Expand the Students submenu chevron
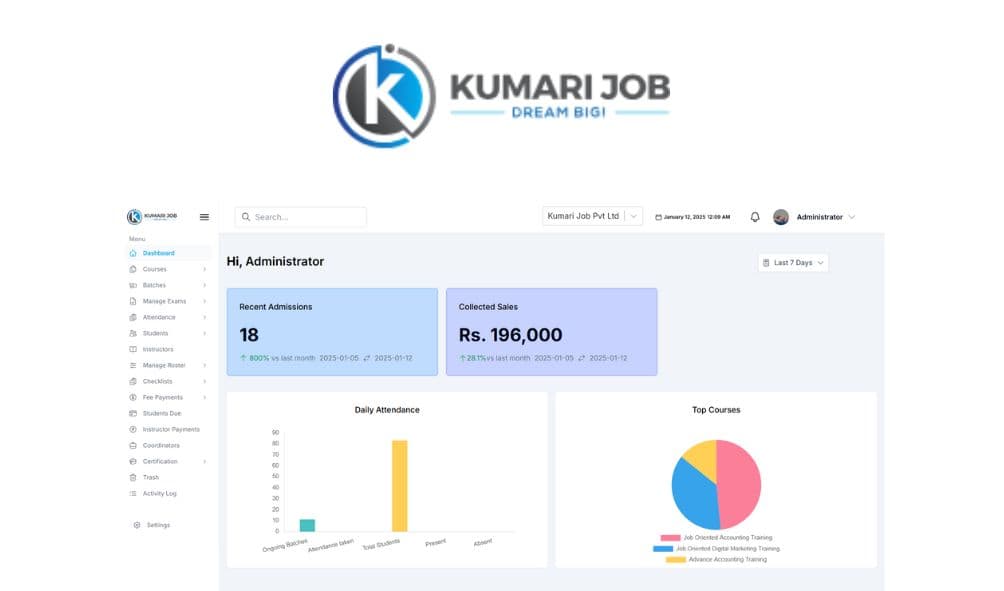Image resolution: width=1004 pixels, height=591 pixels. click(x=205, y=334)
